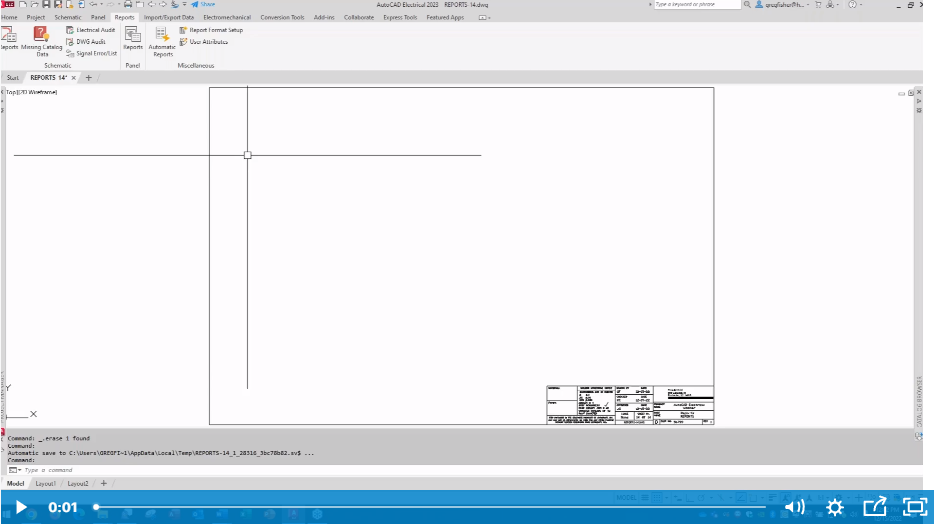Expand the Quick Access toolbar customize dropdown

185,4
